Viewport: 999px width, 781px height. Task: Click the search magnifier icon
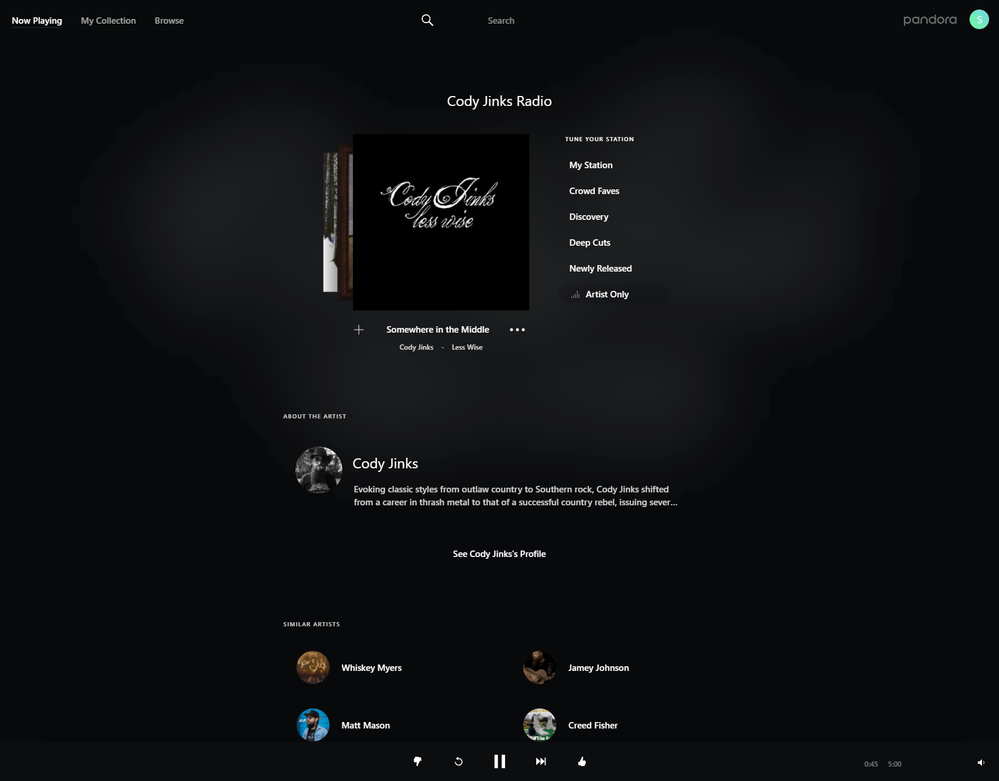(428, 20)
